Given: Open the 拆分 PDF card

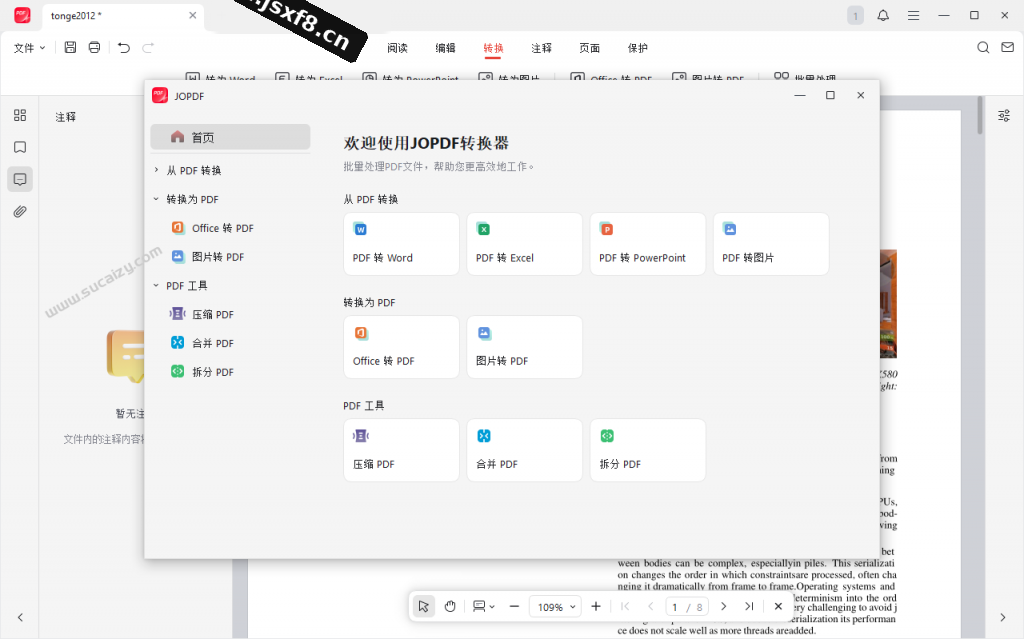Looking at the screenshot, I should click(x=648, y=450).
